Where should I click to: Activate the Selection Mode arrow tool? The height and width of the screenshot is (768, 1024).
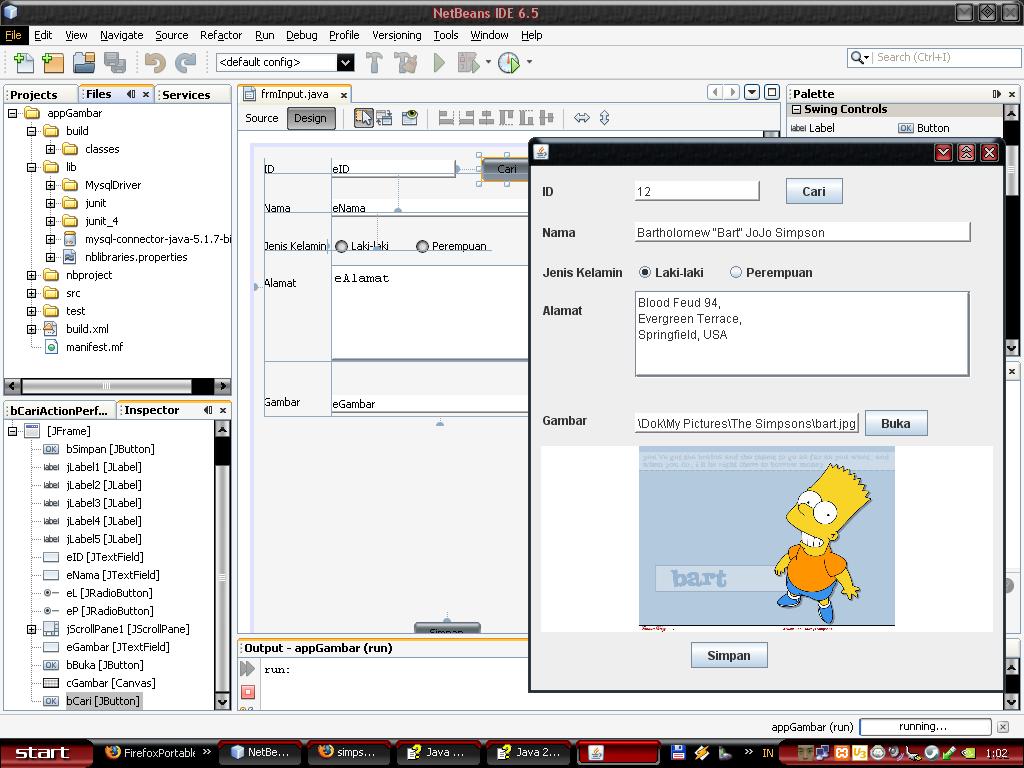pyautogui.click(x=363, y=118)
